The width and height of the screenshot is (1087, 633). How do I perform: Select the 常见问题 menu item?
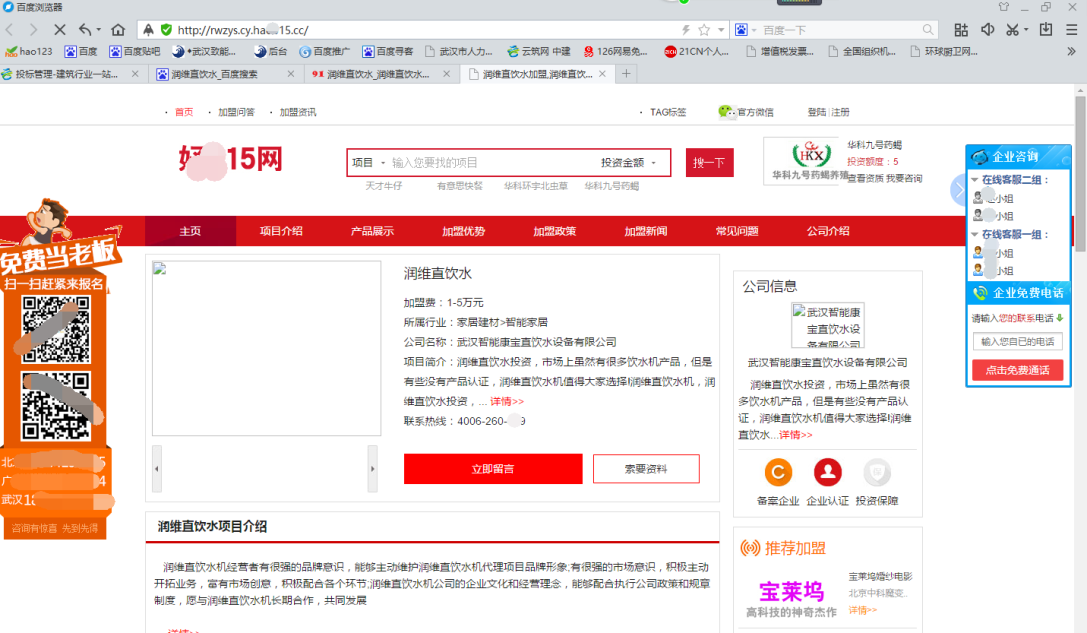[x=737, y=231]
